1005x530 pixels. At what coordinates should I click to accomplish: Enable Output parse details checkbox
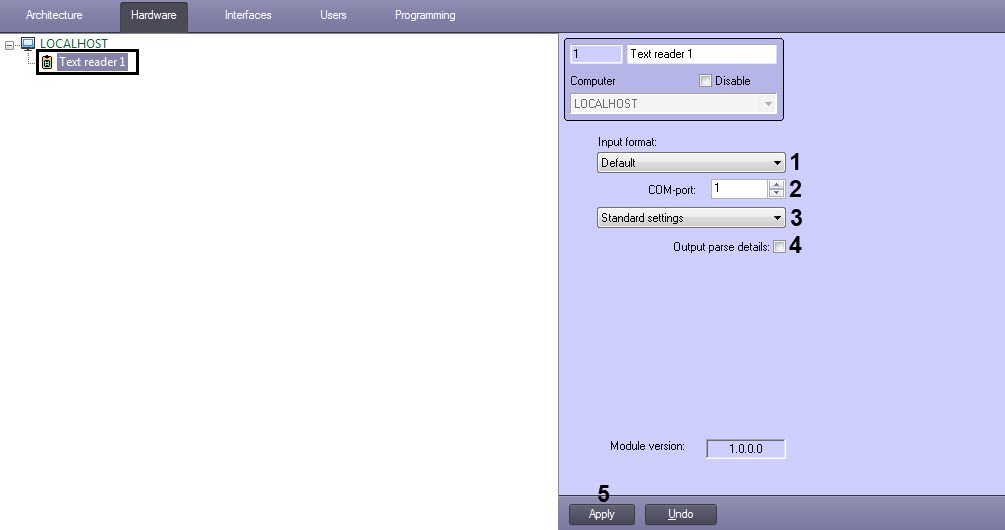779,247
